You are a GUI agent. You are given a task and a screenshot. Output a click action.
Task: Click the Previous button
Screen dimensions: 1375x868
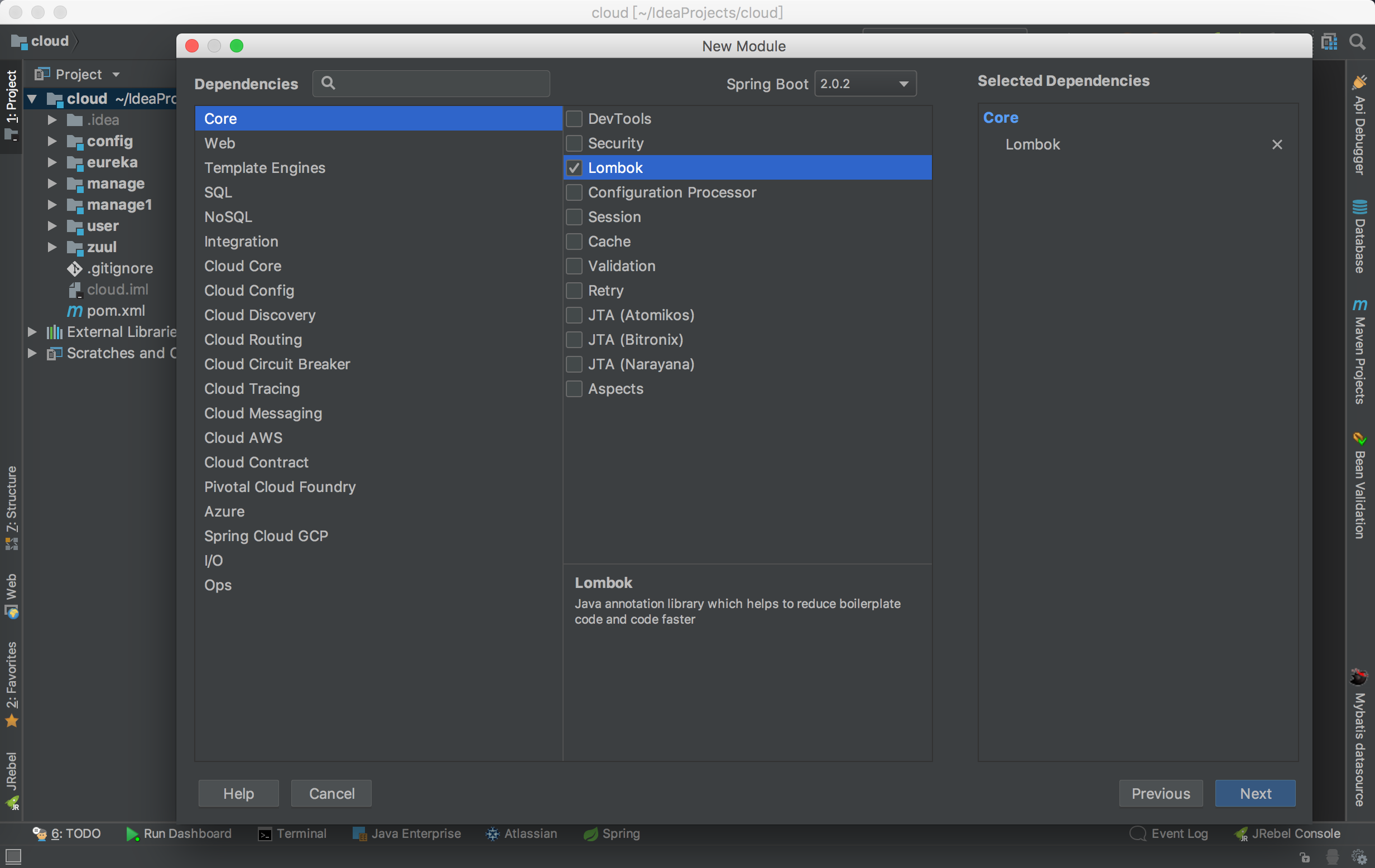pyautogui.click(x=1160, y=793)
